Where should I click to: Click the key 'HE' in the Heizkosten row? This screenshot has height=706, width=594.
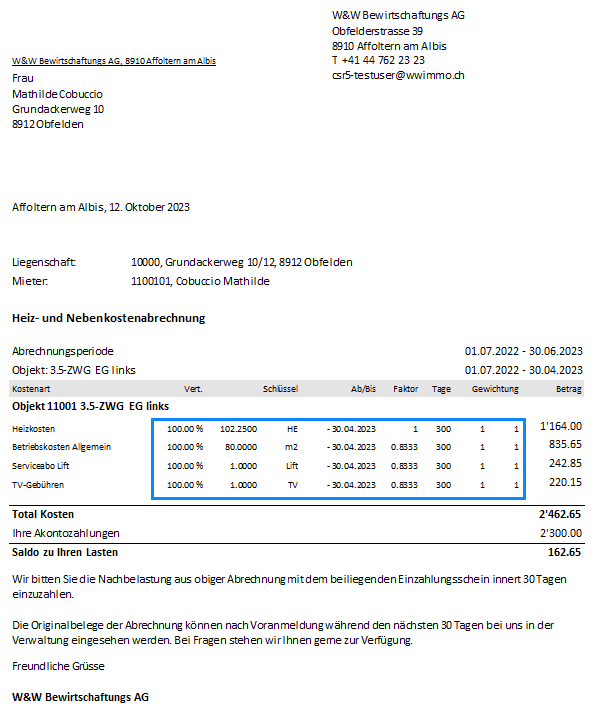292,429
